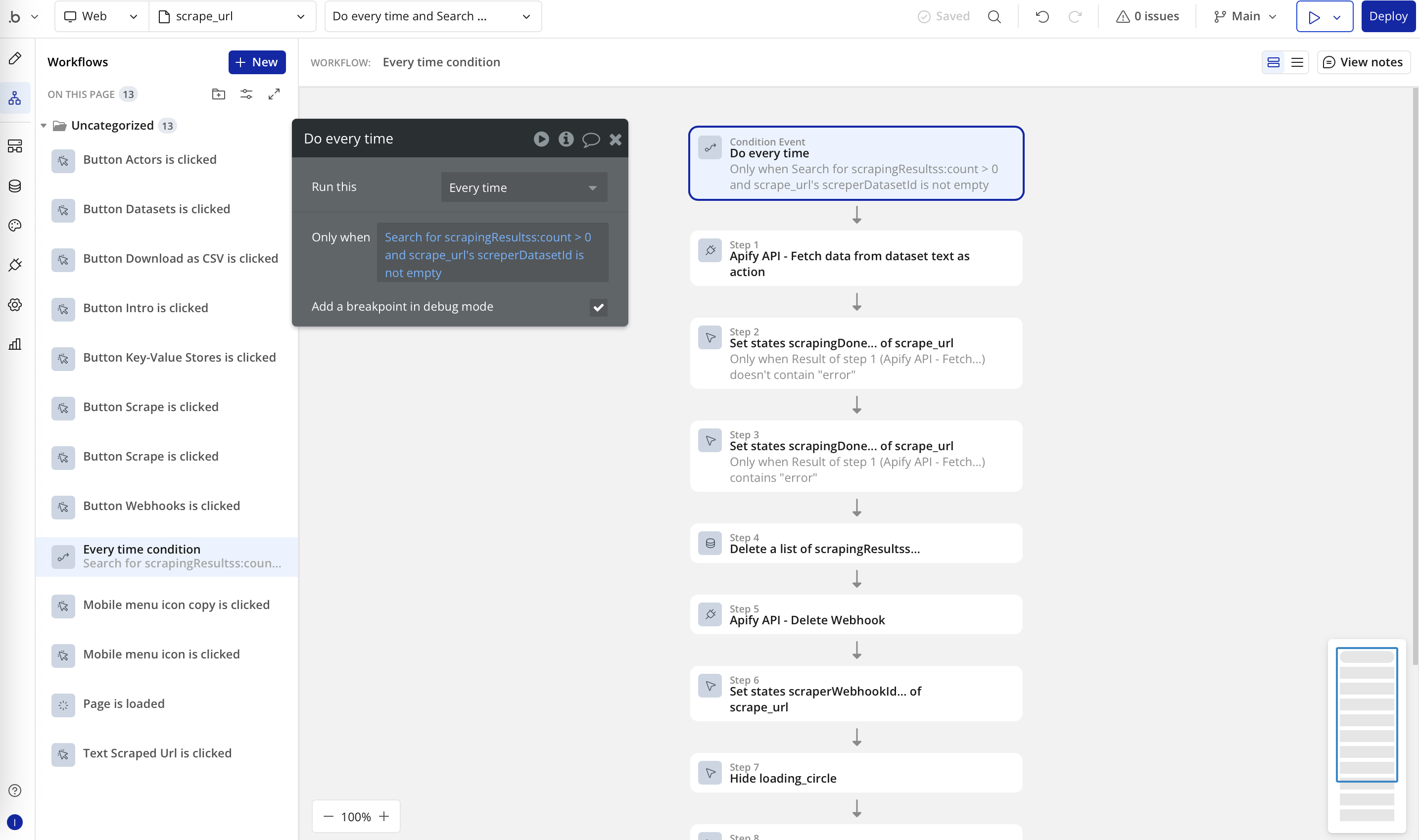Screen dimensions: 1420x840
Task: Collapse the Uncategorized folder
Action: coord(44,126)
